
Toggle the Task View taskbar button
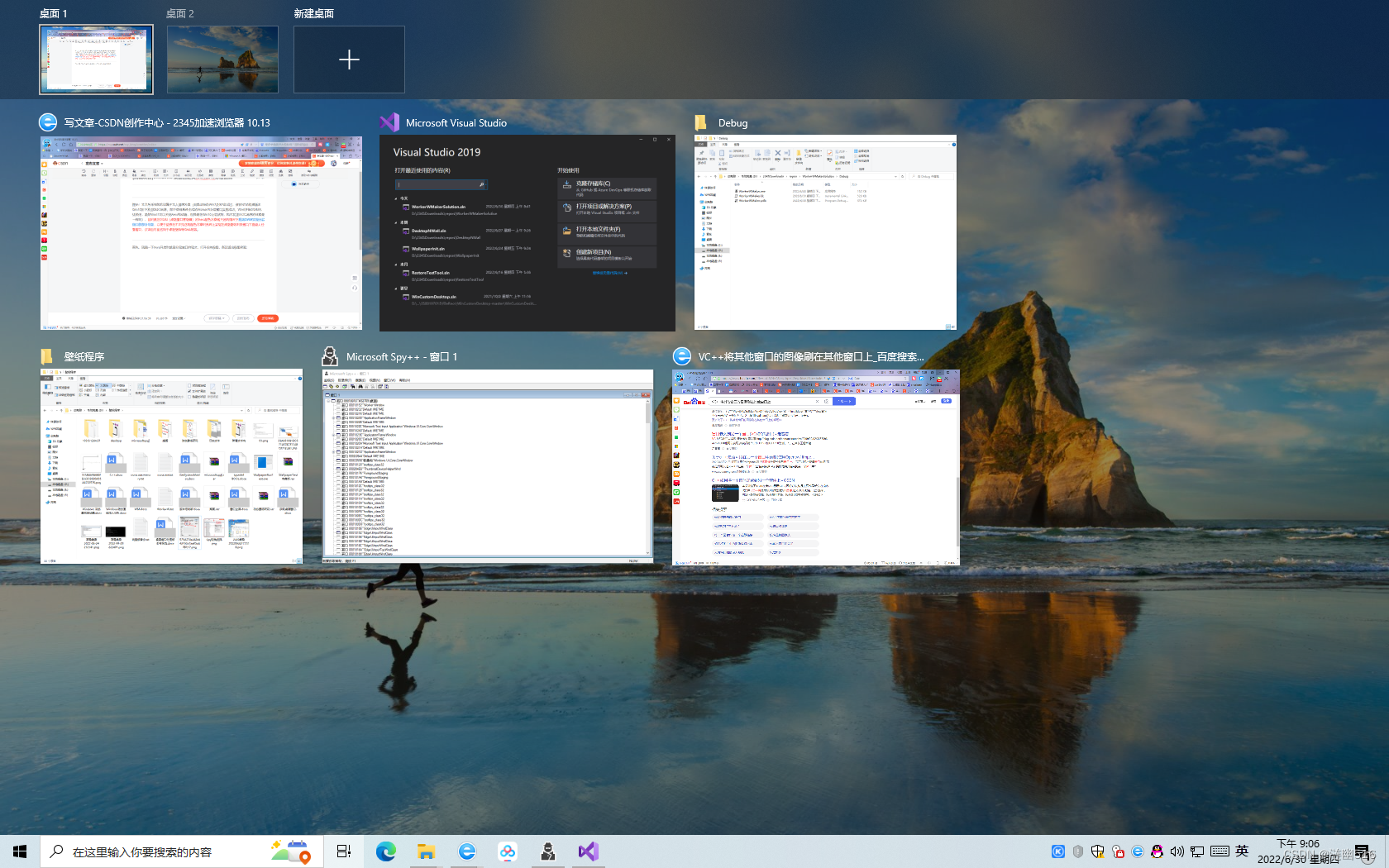344,851
